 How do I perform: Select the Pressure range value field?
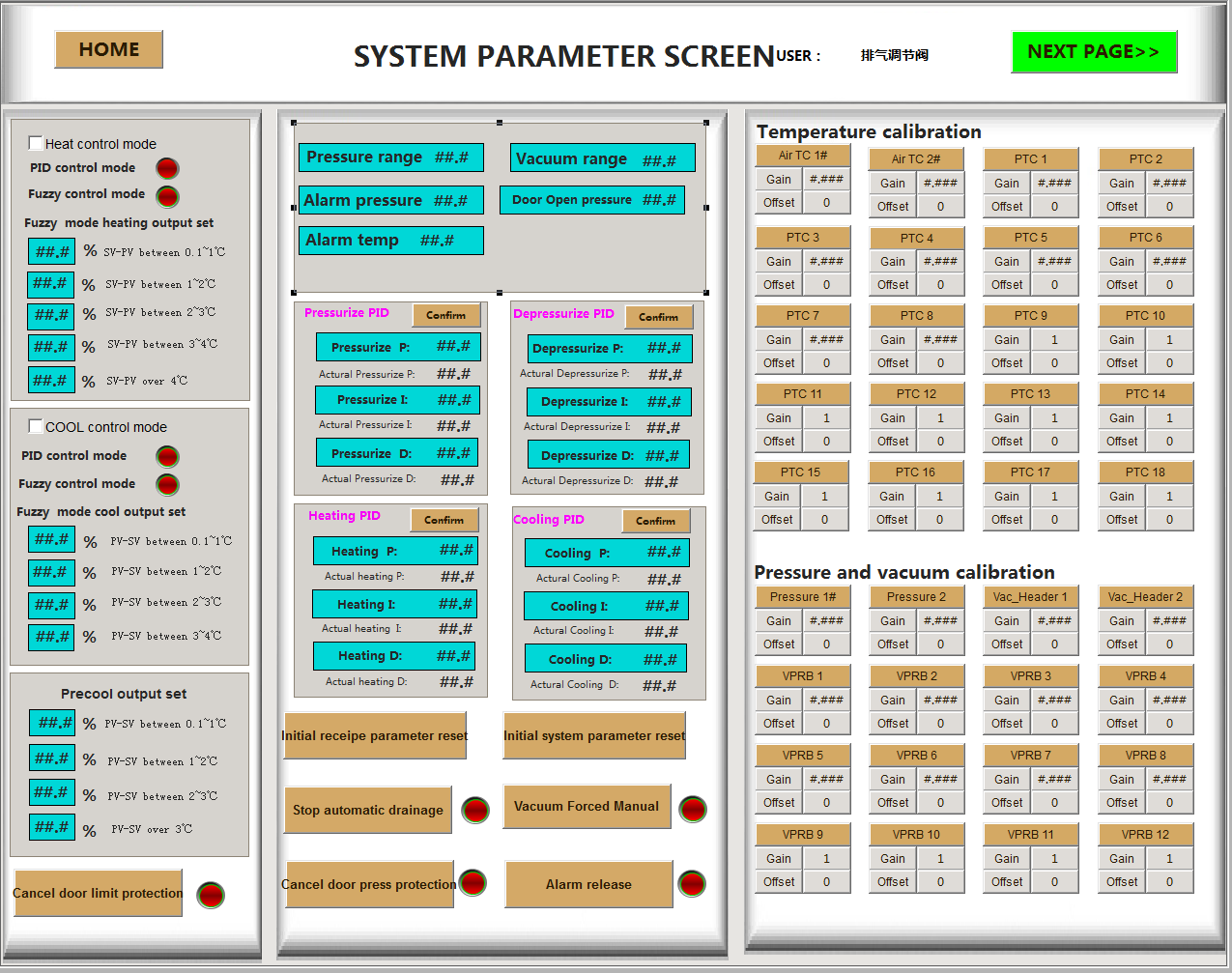451,157
